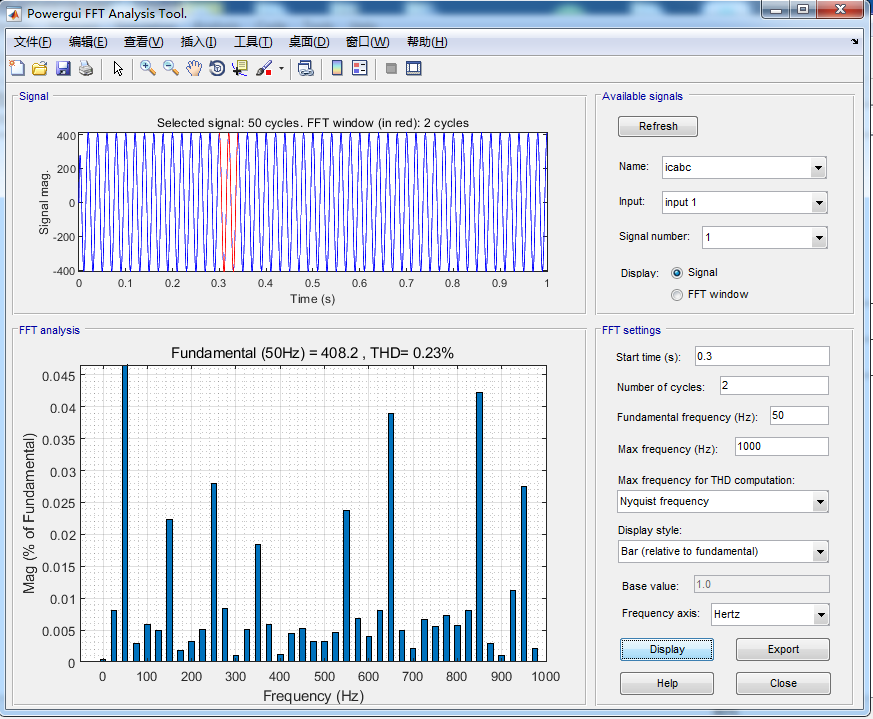Select the Zoom In magnifier tool
The image size is (873, 719).
click(148, 69)
